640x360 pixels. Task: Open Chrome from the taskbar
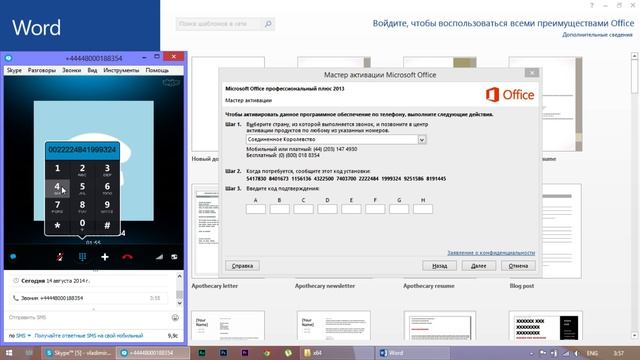[267, 353]
